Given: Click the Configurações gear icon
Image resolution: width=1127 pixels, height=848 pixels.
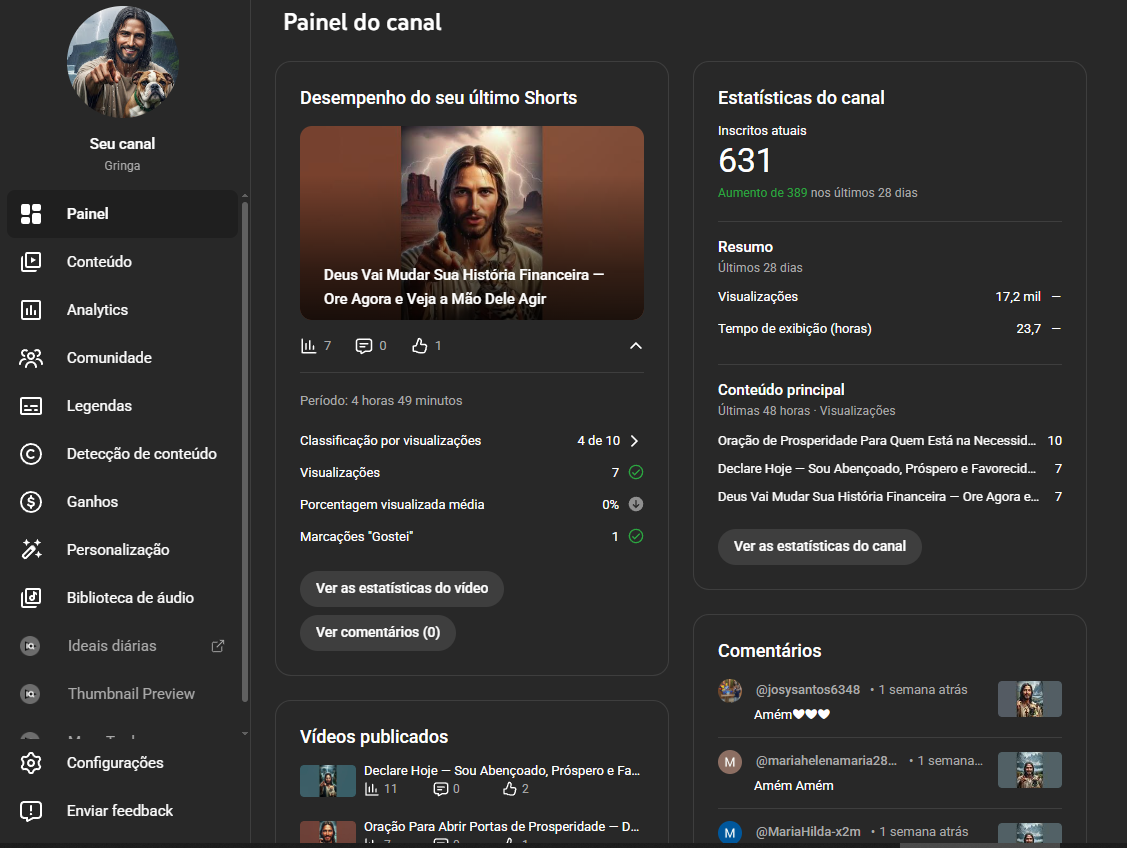Looking at the screenshot, I should 31,762.
